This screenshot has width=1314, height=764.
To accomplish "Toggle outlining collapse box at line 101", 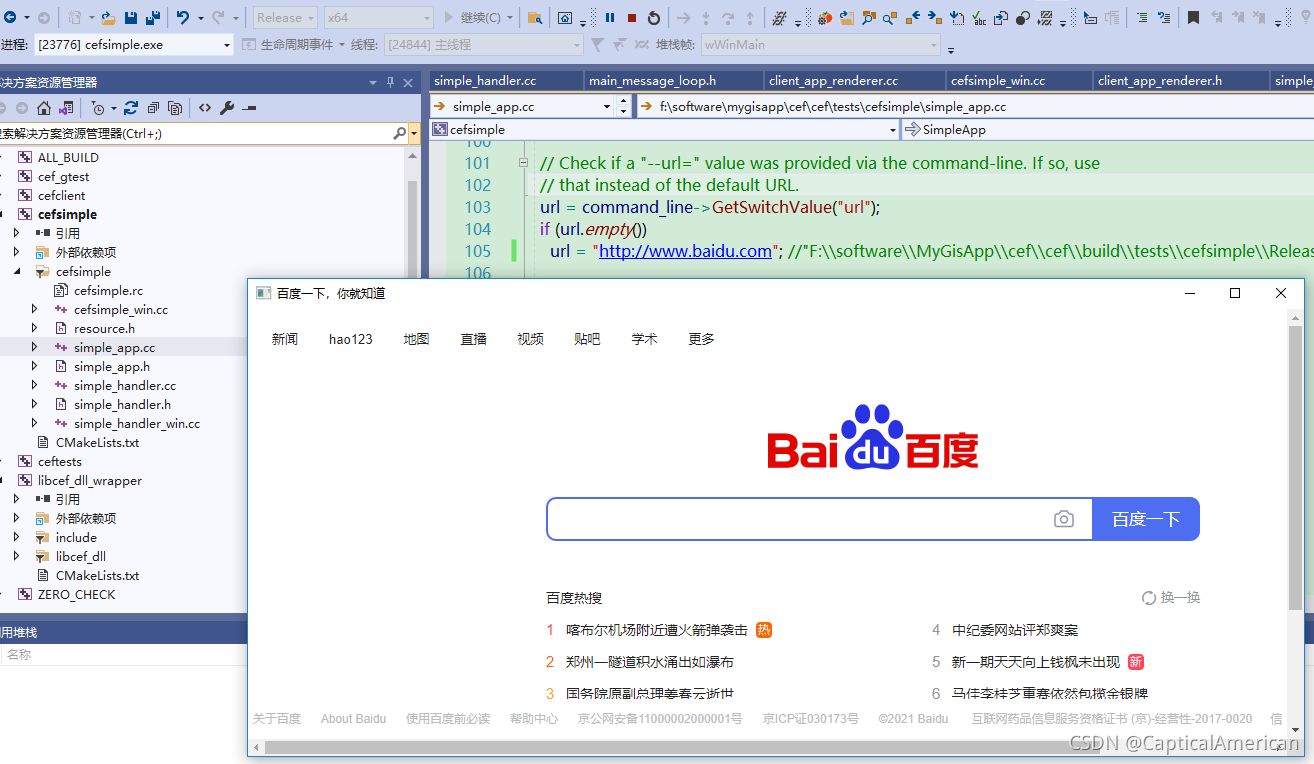I will (523, 163).
